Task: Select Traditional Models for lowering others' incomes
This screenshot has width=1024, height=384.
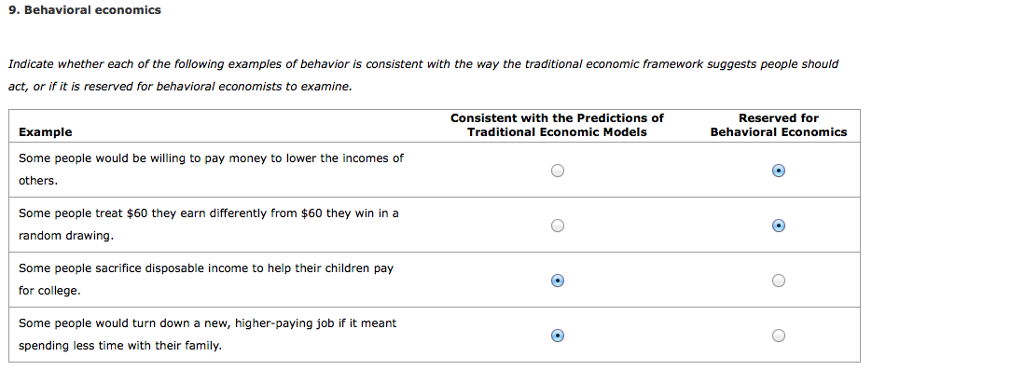Action: [x=557, y=170]
